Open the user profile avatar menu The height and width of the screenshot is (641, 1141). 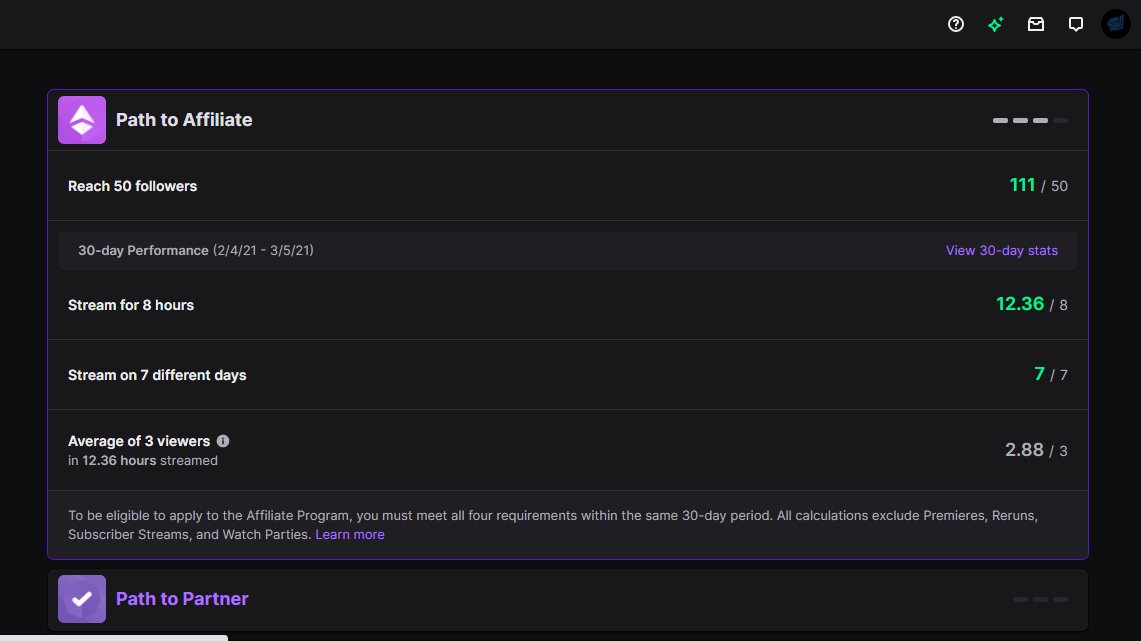[x=1116, y=24]
